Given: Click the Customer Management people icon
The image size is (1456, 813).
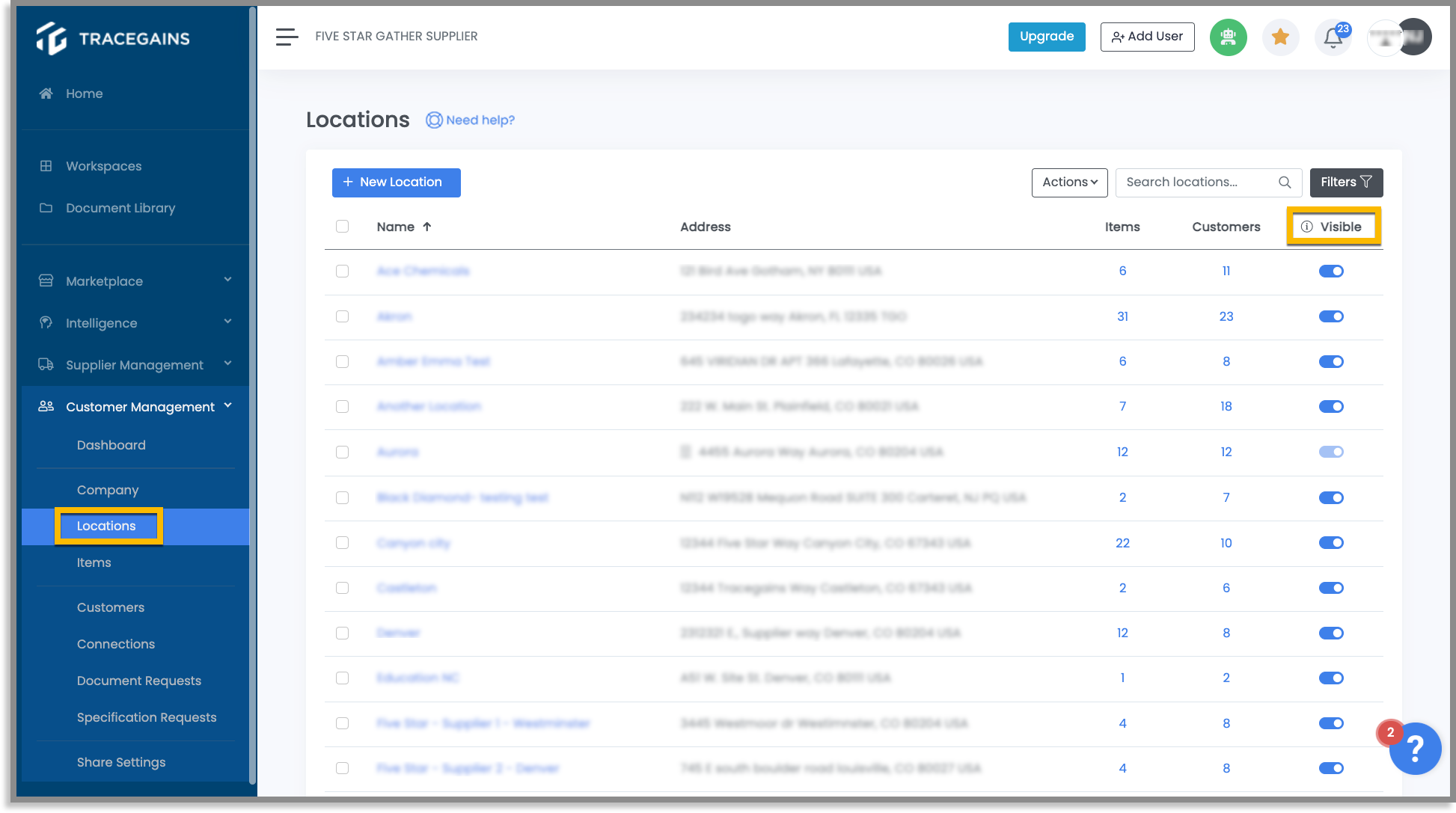Looking at the screenshot, I should click(46, 407).
